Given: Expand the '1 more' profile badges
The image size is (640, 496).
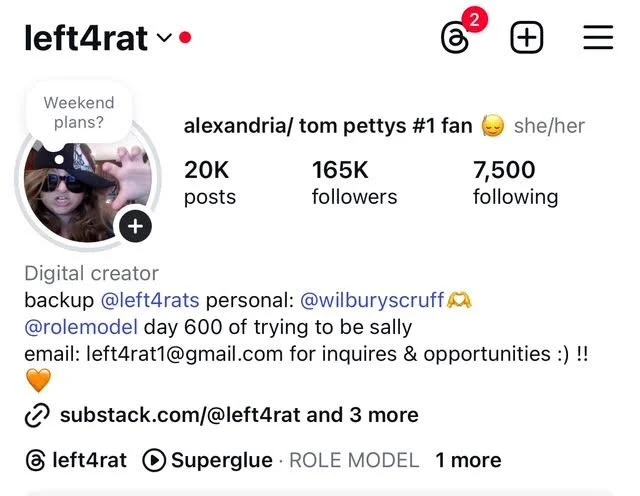Looking at the screenshot, I should click(468, 460).
